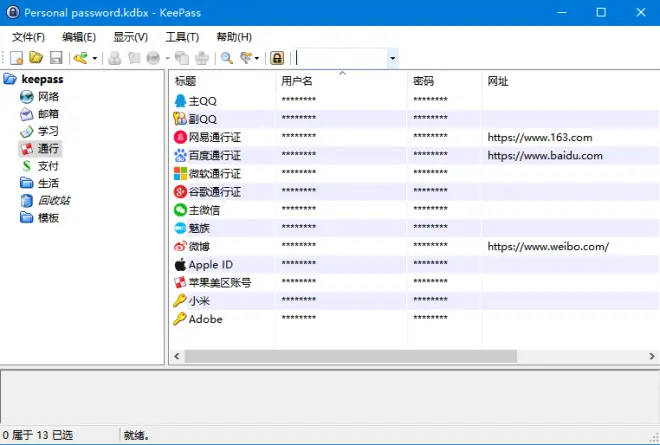Screen dimensions: 660x445
Task: Click the 微软通行证 Windows logo icon
Action: pyautogui.click(x=180, y=173)
